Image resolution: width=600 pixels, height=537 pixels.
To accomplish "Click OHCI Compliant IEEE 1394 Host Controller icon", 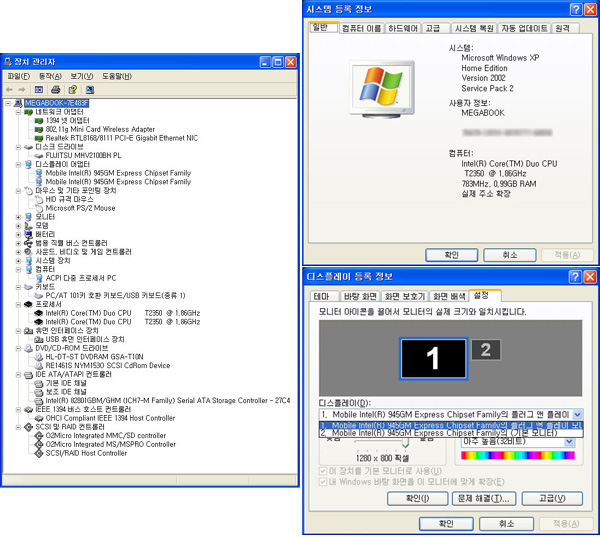I will 38,418.
